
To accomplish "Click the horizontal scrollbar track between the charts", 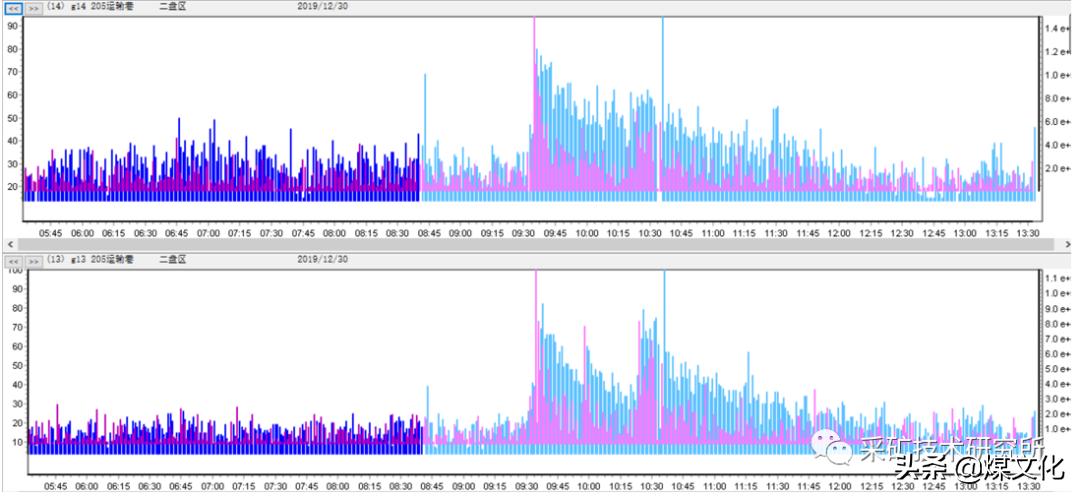I will (540, 245).
